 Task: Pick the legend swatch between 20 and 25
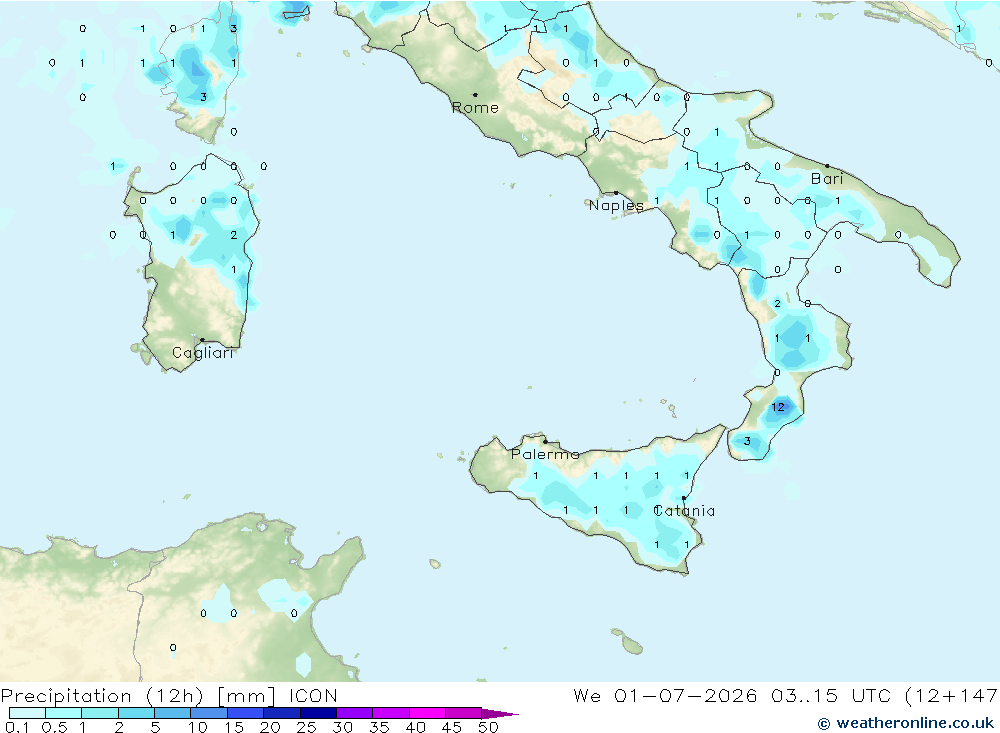282,713
